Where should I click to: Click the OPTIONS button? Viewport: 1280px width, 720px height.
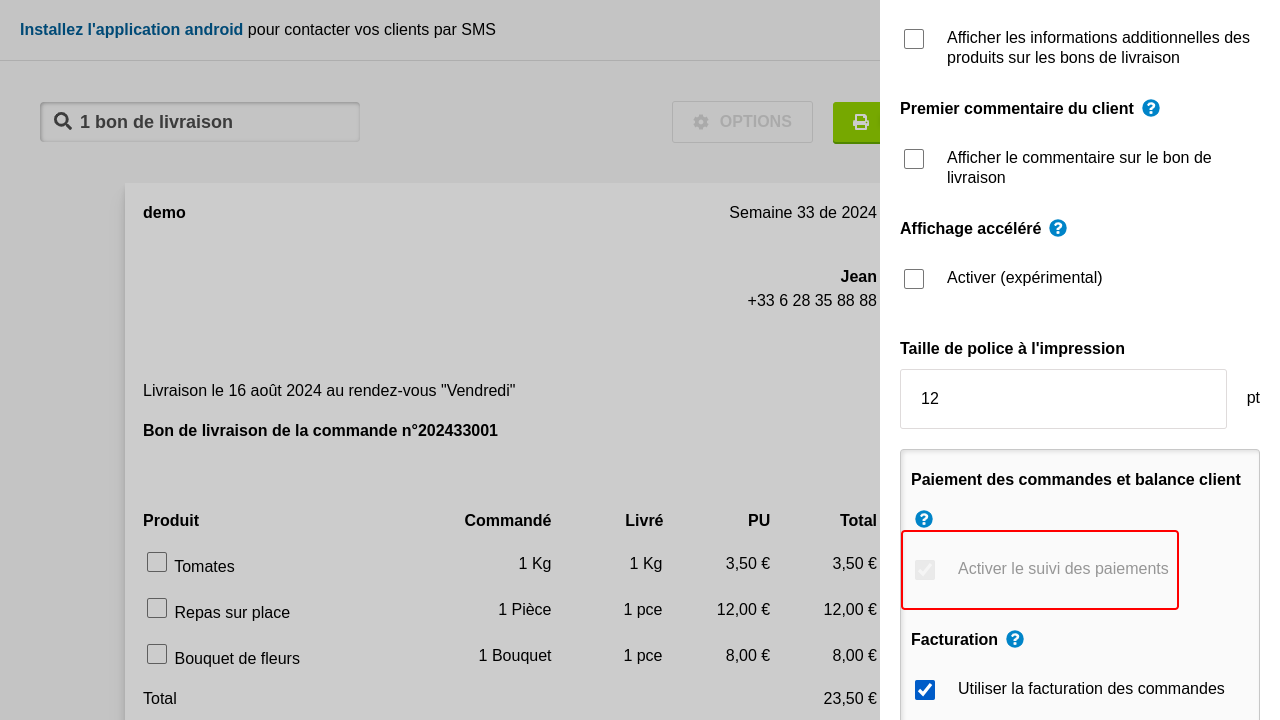[742, 122]
